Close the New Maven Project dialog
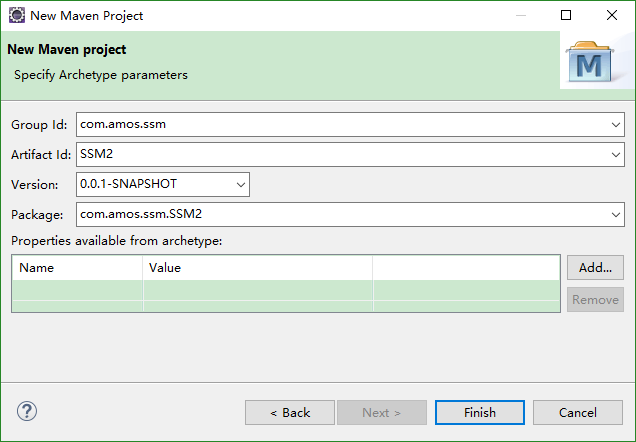Image resolution: width=636 pixels, height=442 pixels. point(612,15)
